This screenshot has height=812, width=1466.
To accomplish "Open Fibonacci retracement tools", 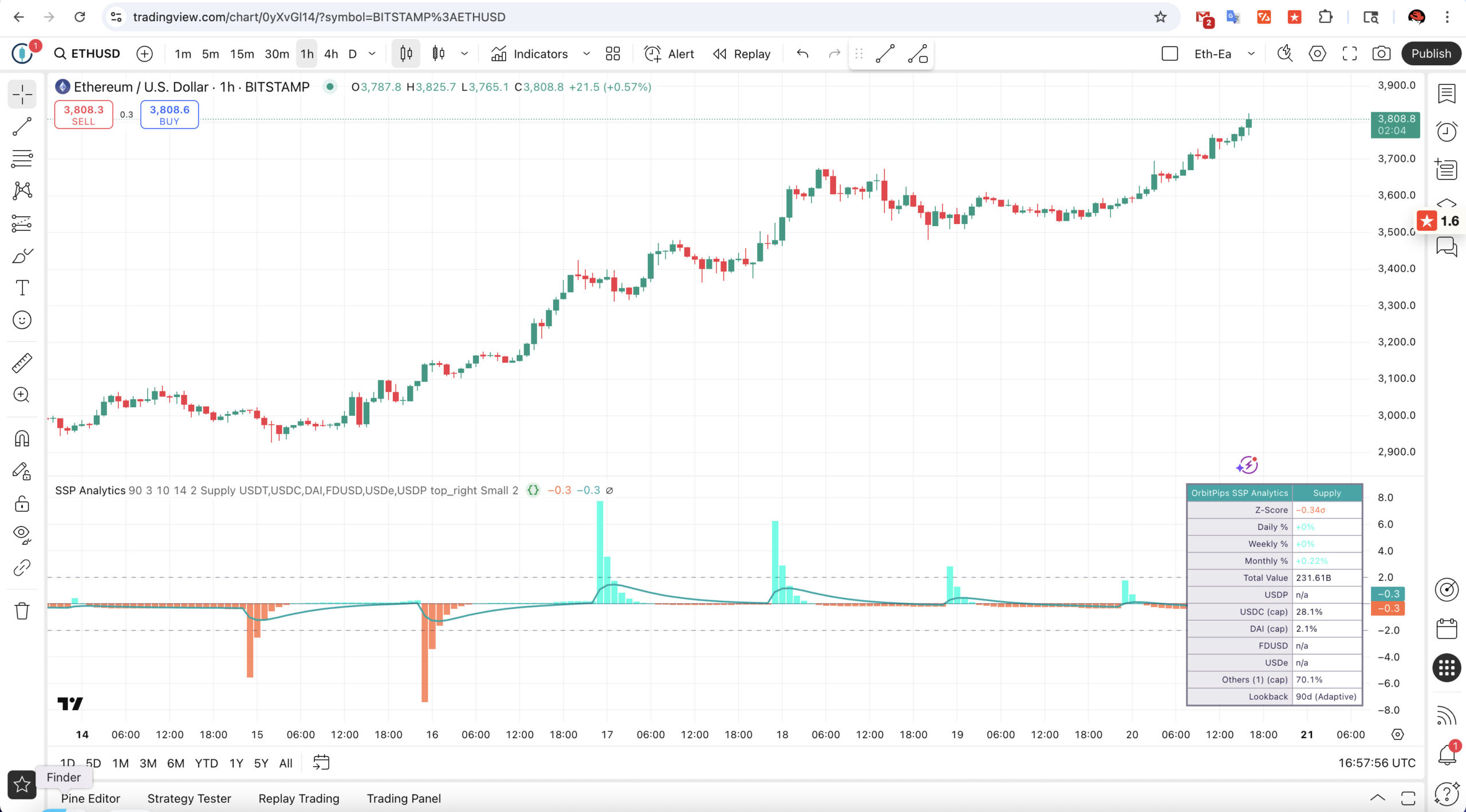I will tap(22, 159).
